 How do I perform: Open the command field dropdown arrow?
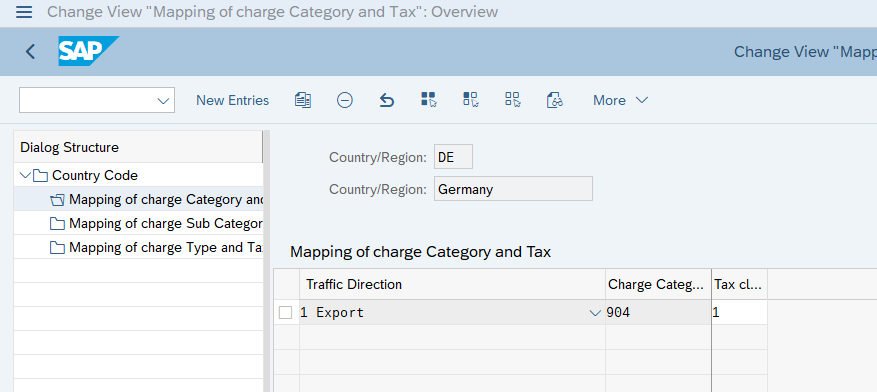click(x=163, y=101)
